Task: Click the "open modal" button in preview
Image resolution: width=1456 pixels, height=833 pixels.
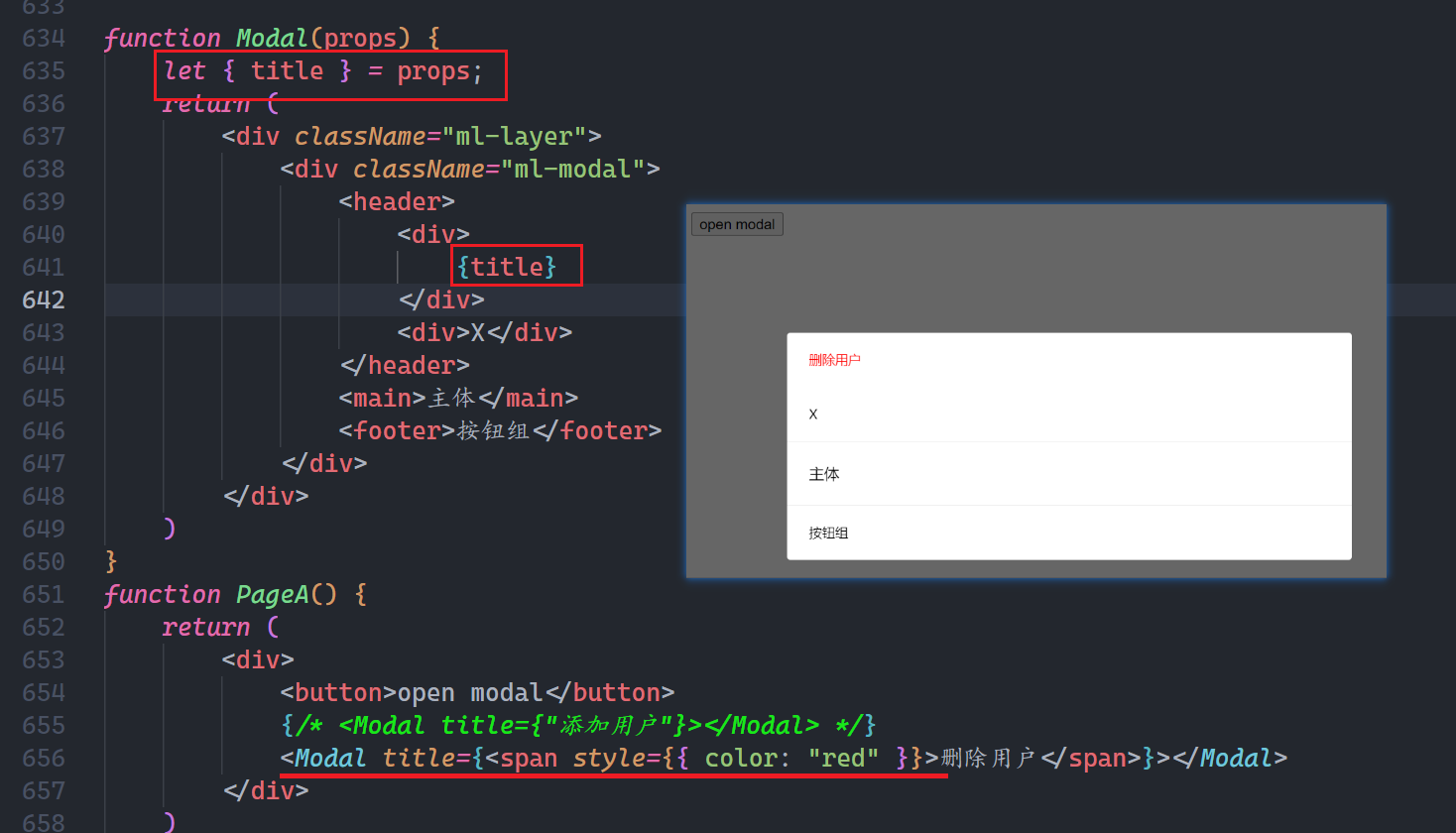Action: [737, 224]
